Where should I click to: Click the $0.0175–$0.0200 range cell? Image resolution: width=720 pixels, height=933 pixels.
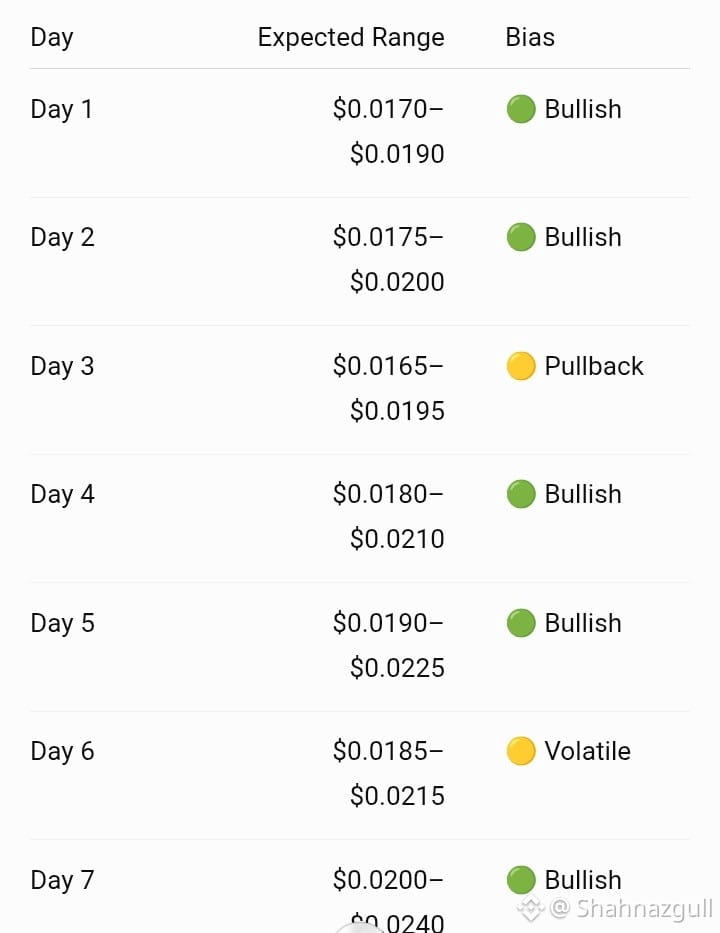click(x=389, y=259)
